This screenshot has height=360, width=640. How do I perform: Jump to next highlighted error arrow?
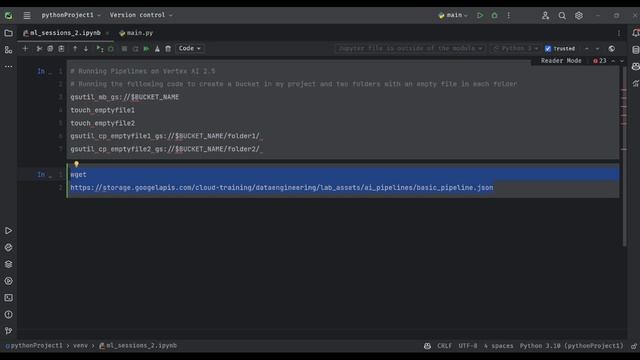click(x=622, y=61)
